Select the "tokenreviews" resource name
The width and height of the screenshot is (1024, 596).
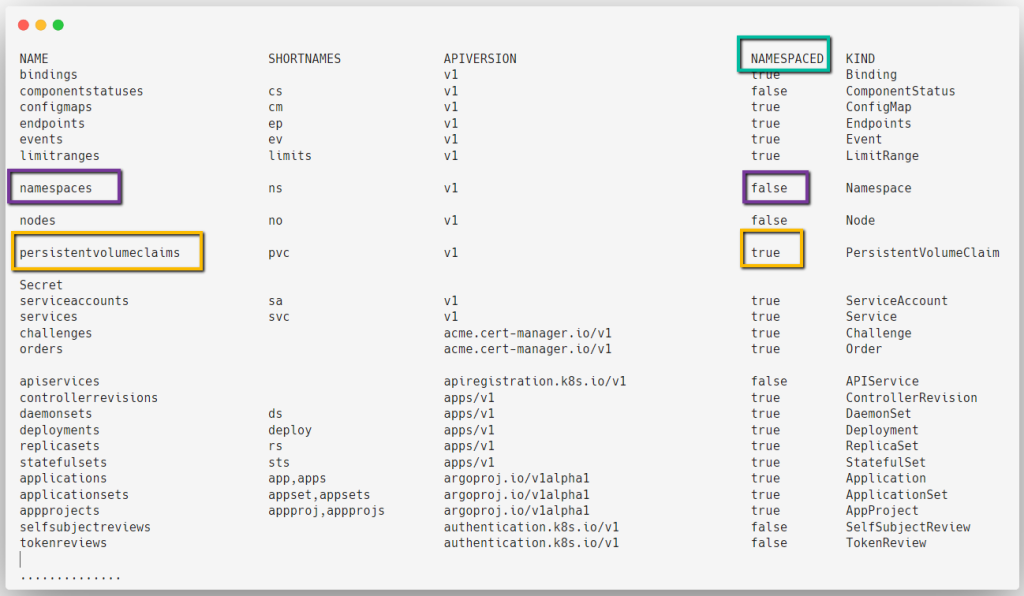[x=60, y=542]
